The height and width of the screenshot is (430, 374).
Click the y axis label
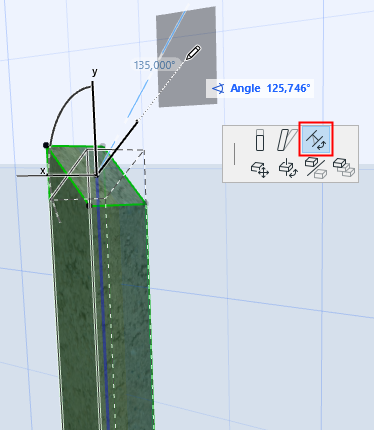coord(95,72)
